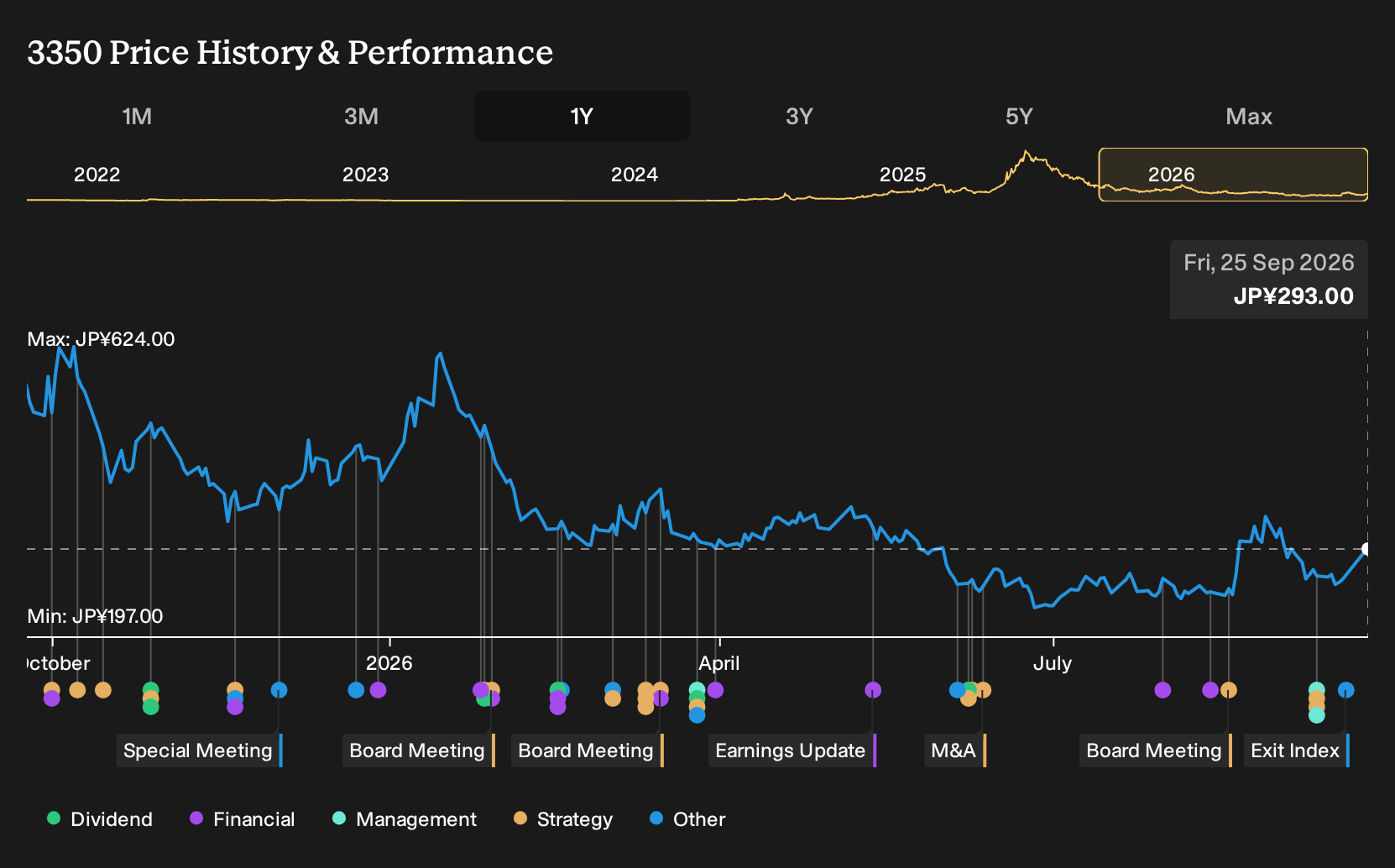Click the JP¥293.00 price in the tooltip
Viewport: 1395px width, 868px height.
pos(1293,296)
